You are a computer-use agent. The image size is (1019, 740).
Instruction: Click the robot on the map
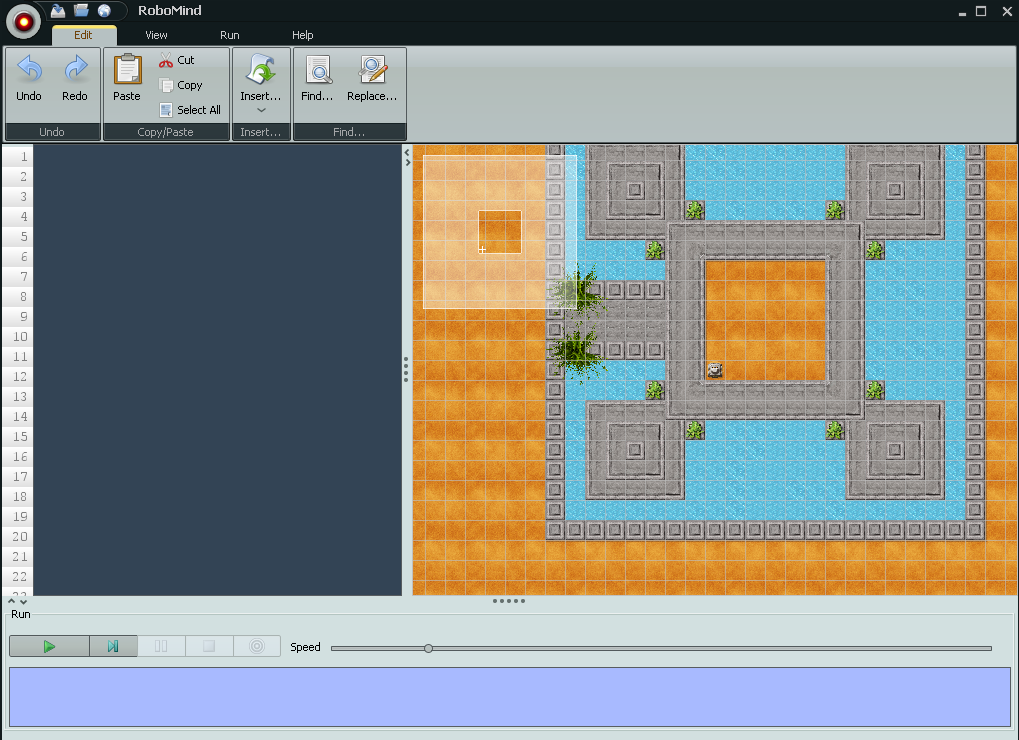click(x=715, y=370)
